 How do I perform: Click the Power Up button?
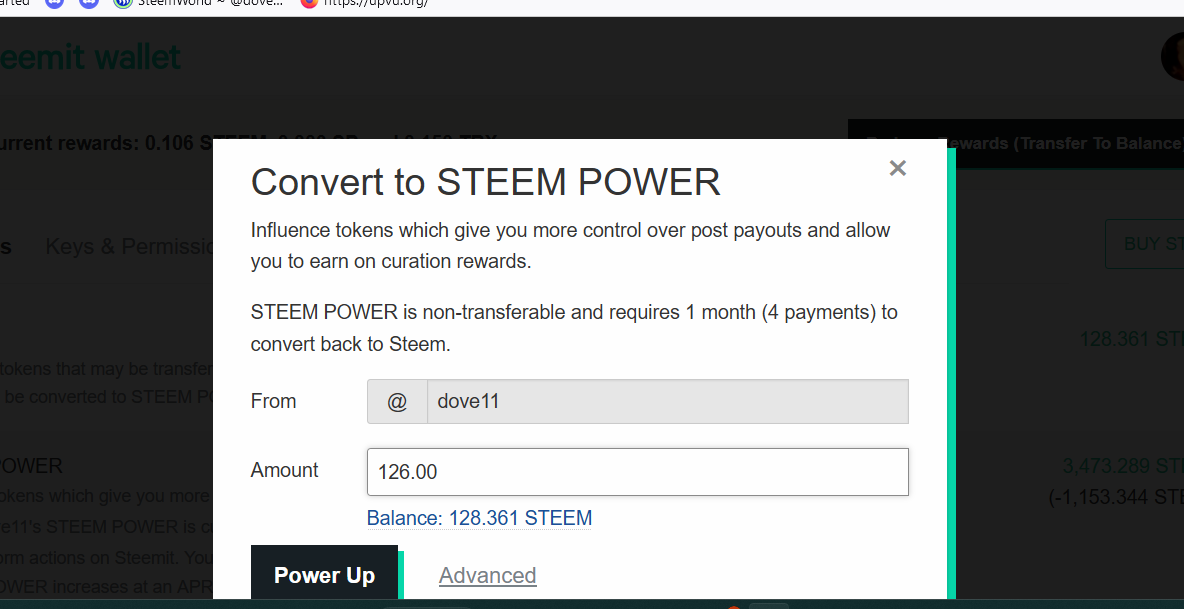pos(324,575)
